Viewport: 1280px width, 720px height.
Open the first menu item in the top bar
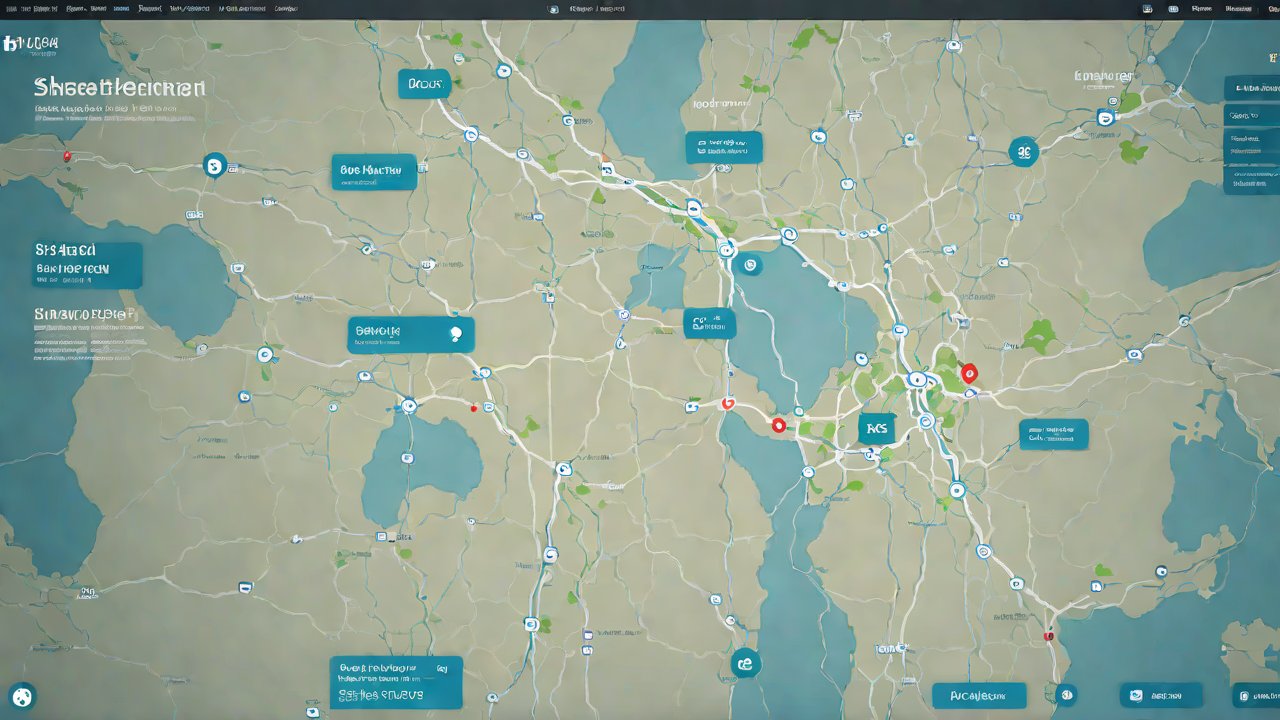coord(11,8)
